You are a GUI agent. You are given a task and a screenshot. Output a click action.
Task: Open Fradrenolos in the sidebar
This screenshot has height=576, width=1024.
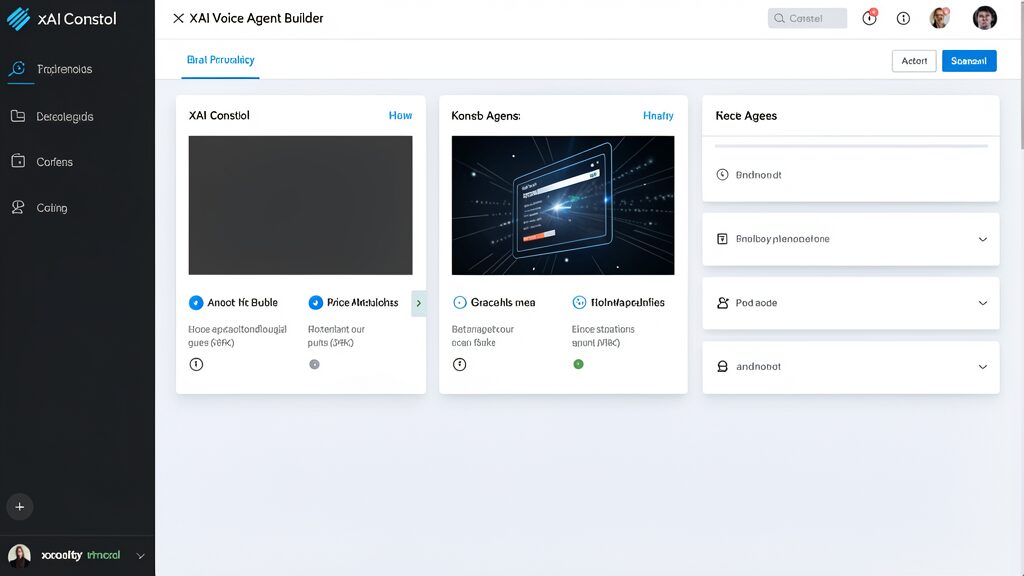(x=64, y=69)
